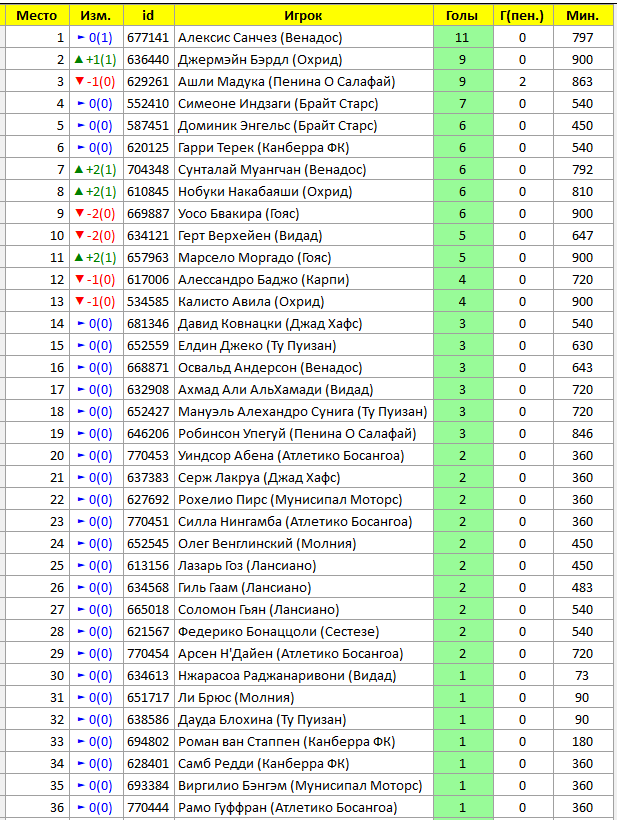
Task: Click player Самб Редди (Канберра ФК)
Action: pos(264,762)
